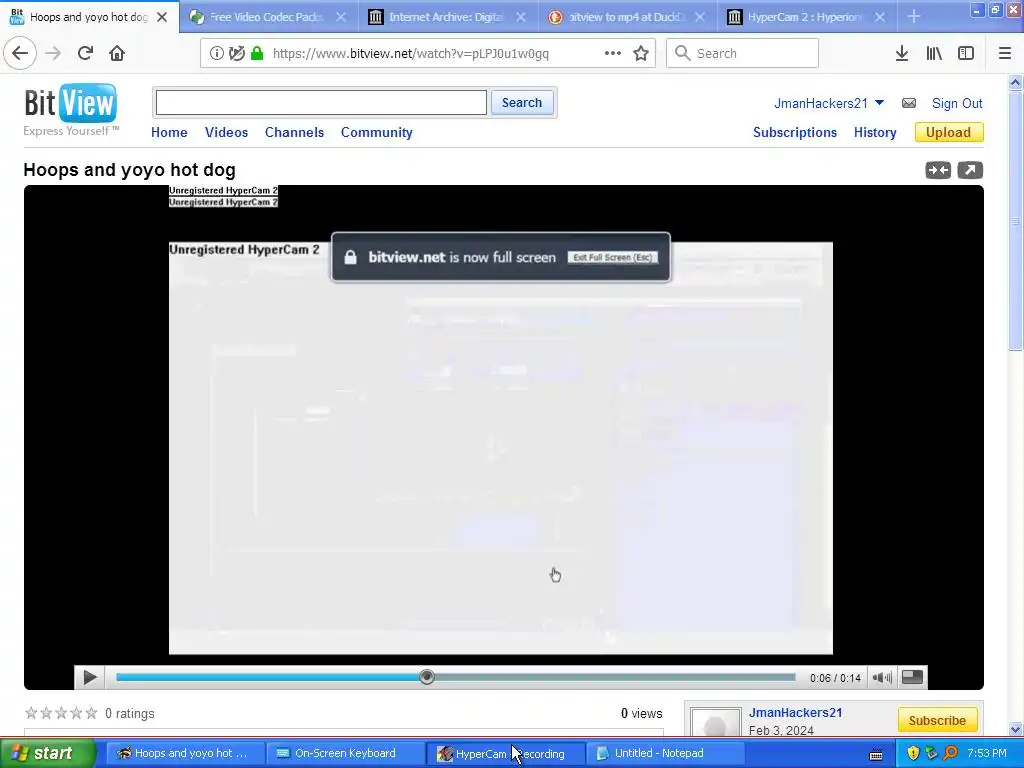Focus the browser Search box
1024x768 pixels.
(x=743, y=53)
